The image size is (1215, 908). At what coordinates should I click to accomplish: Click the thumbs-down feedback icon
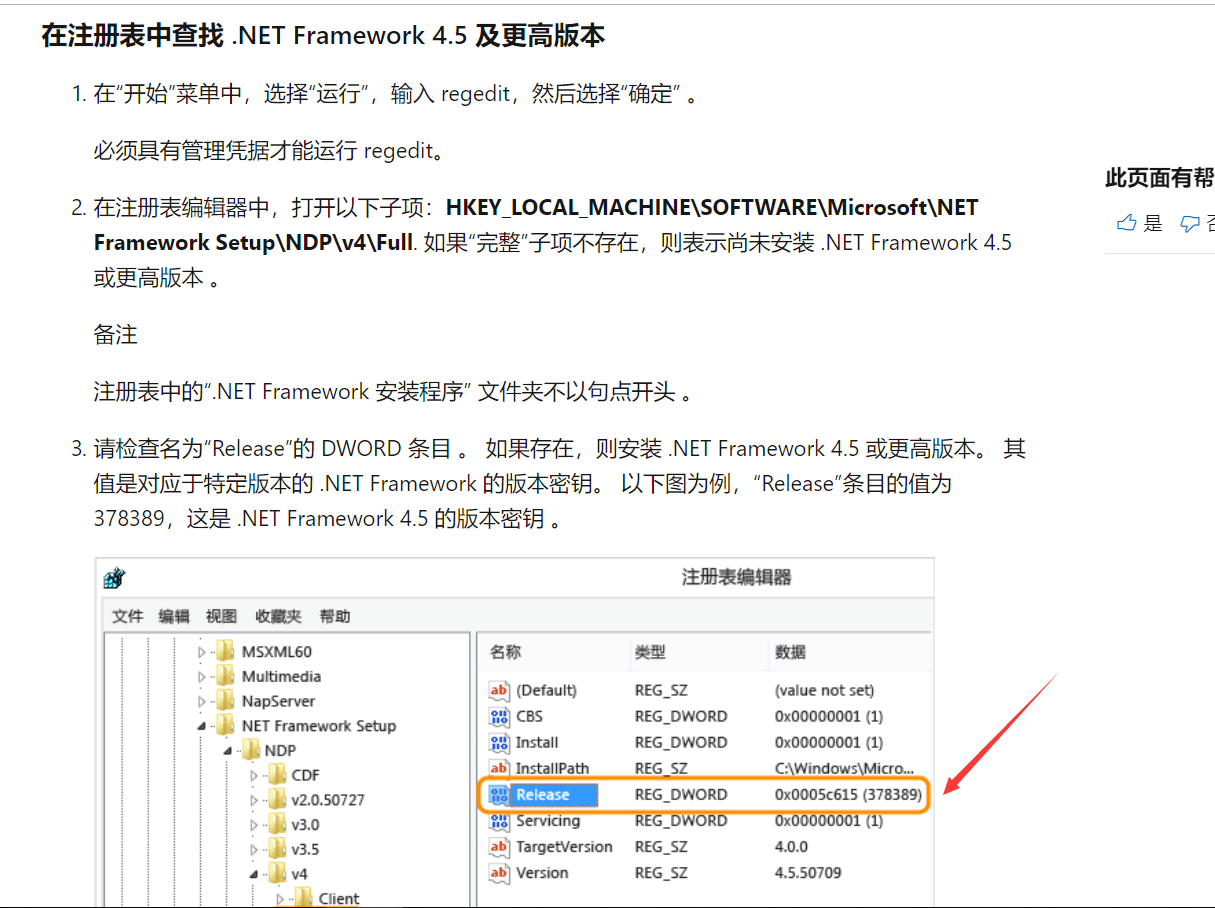(x=1189, y=223)
